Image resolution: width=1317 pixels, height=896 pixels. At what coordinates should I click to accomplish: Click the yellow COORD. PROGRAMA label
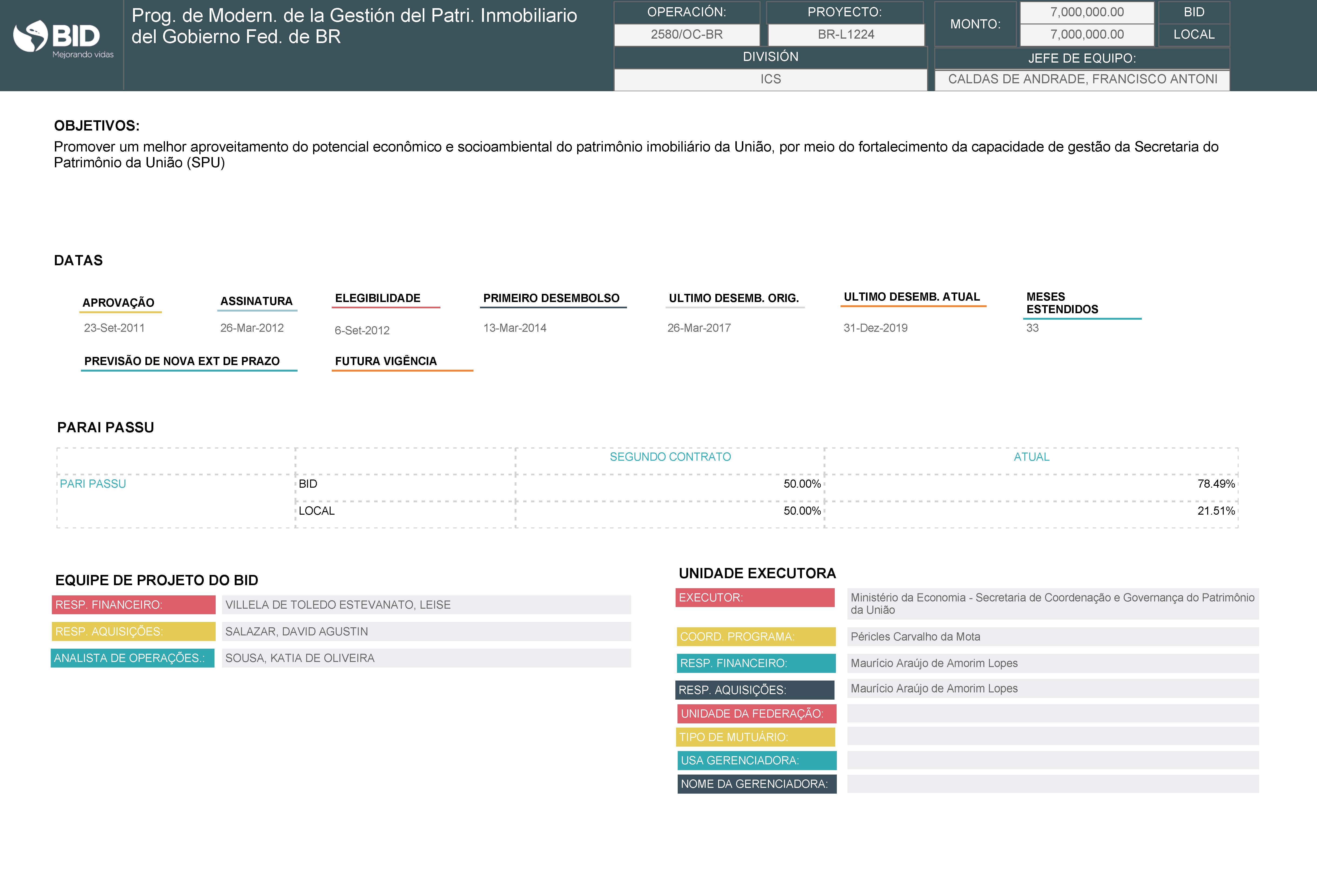(756, 636)
